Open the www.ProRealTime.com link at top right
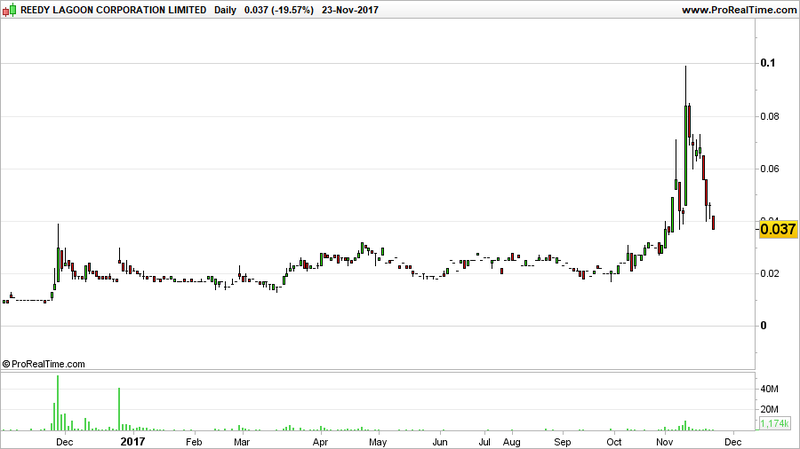Viewport: 800px width, 449px height. (739, 10)
